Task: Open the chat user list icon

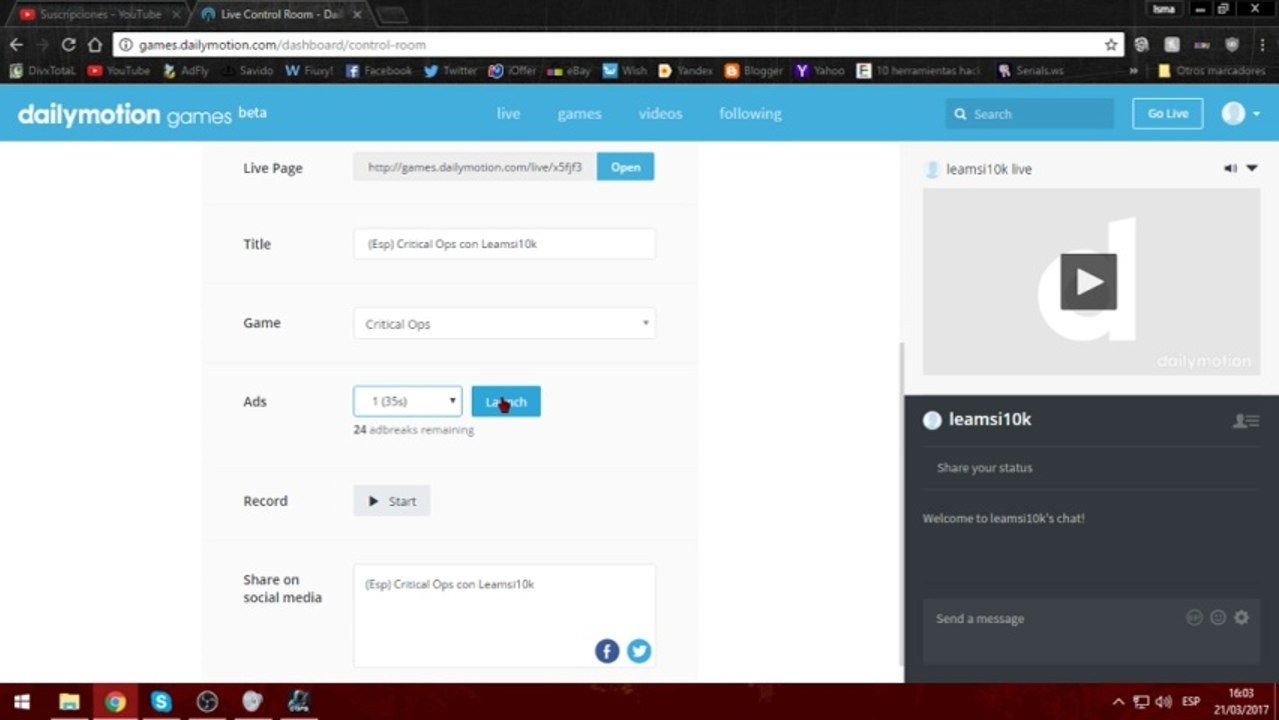Action: click(1245, 421)
